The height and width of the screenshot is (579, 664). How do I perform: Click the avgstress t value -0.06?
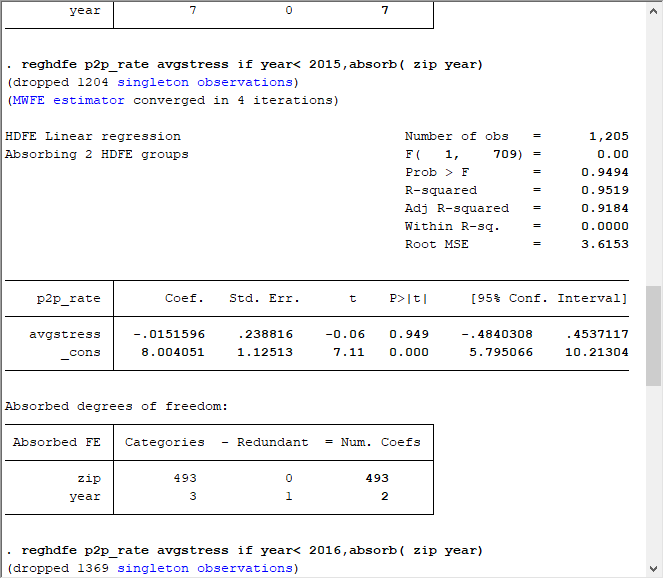pyautogui.click(x=345, y=334)
